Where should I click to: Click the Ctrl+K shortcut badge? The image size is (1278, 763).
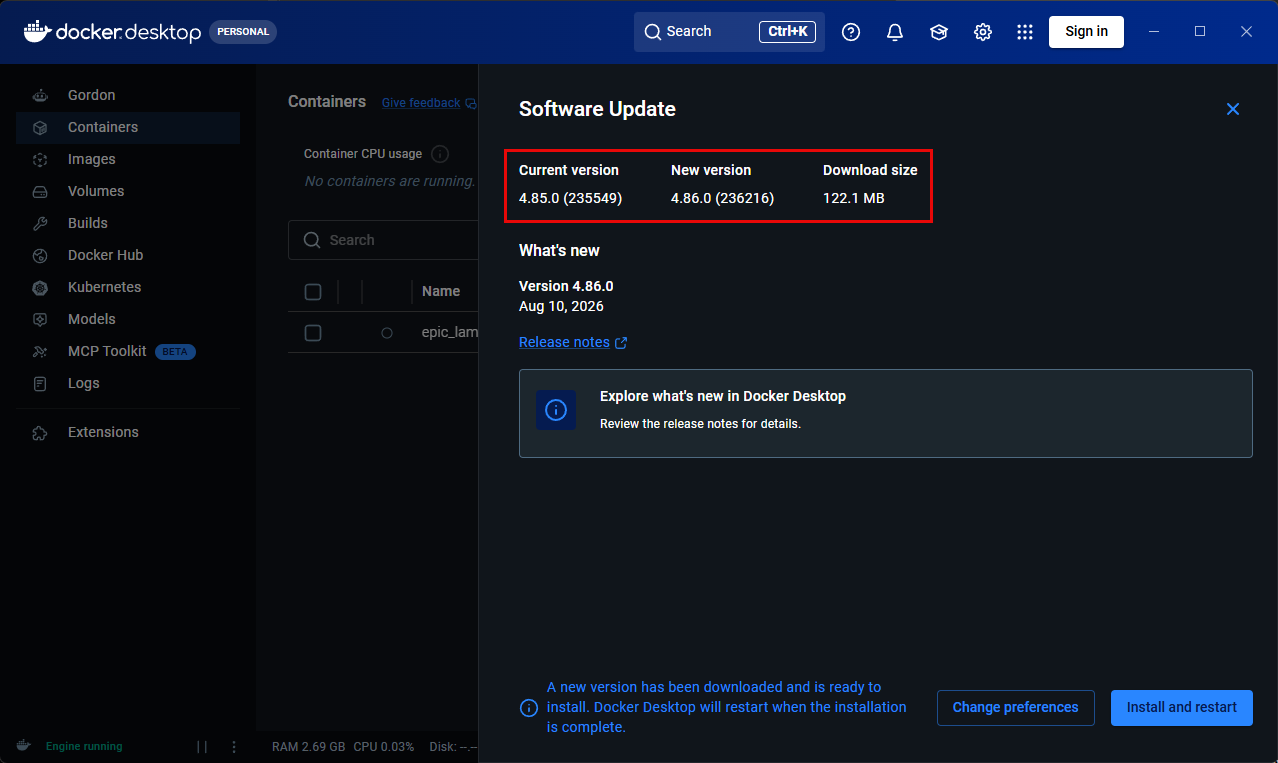tap(787, 32)
